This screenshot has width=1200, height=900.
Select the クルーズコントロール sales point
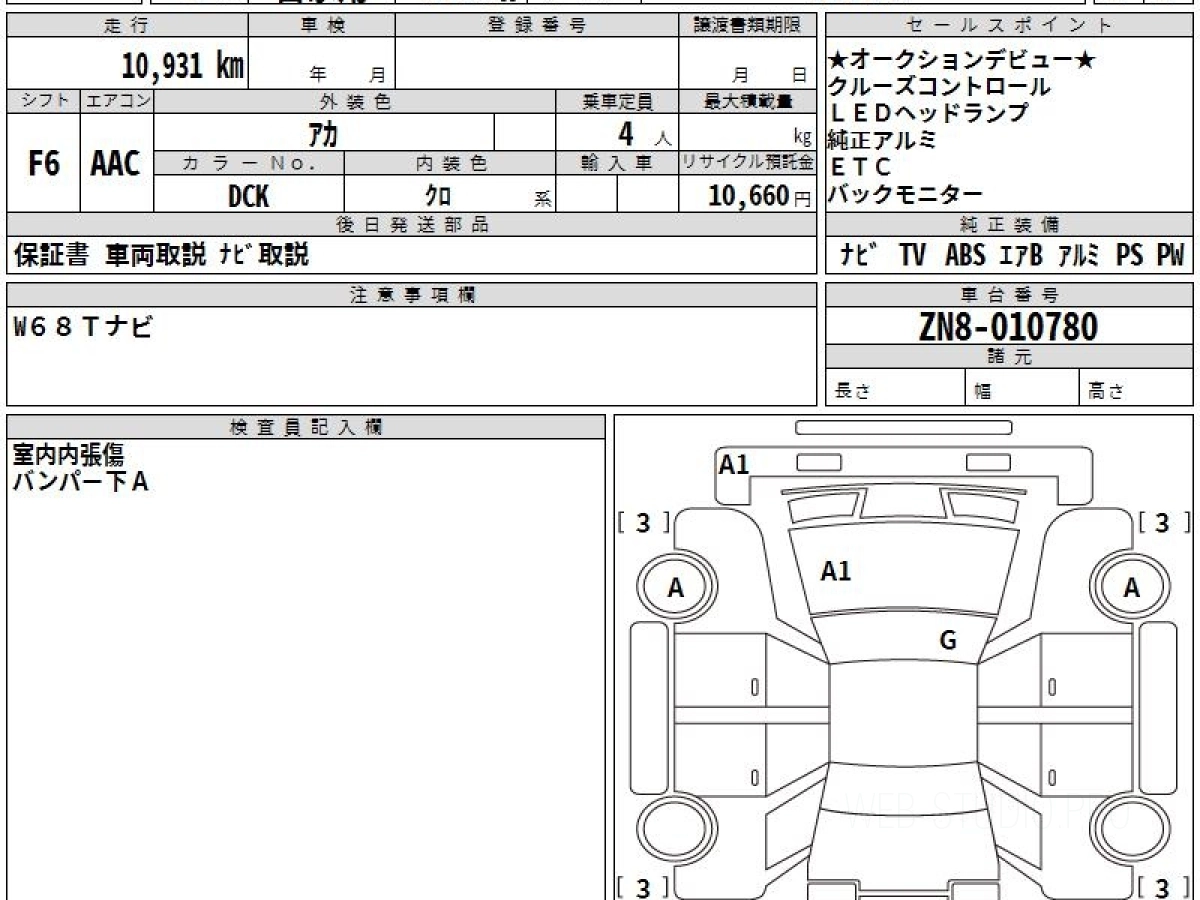940,87
